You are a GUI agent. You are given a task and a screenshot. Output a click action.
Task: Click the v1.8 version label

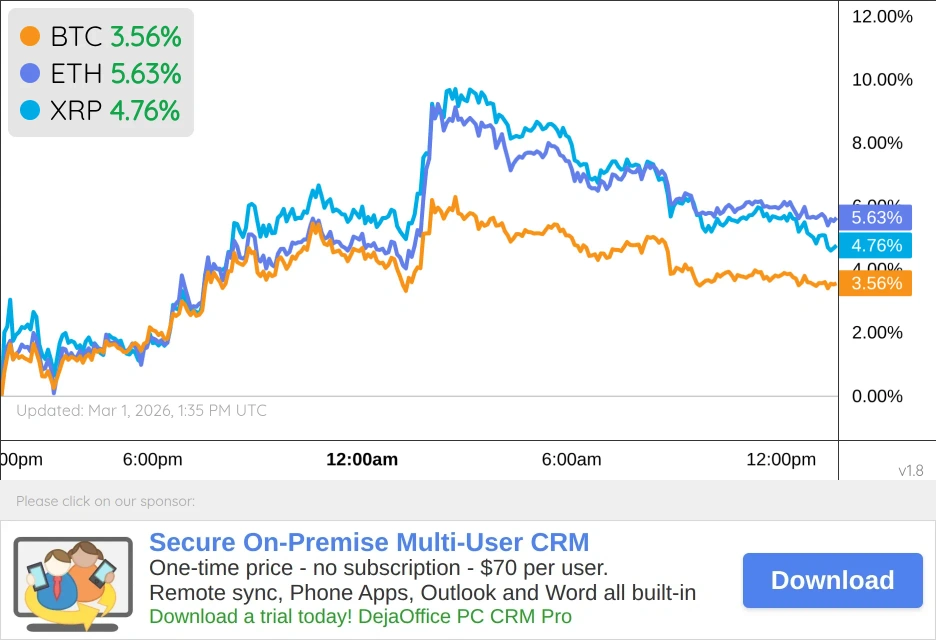click(x=911, y=470)
